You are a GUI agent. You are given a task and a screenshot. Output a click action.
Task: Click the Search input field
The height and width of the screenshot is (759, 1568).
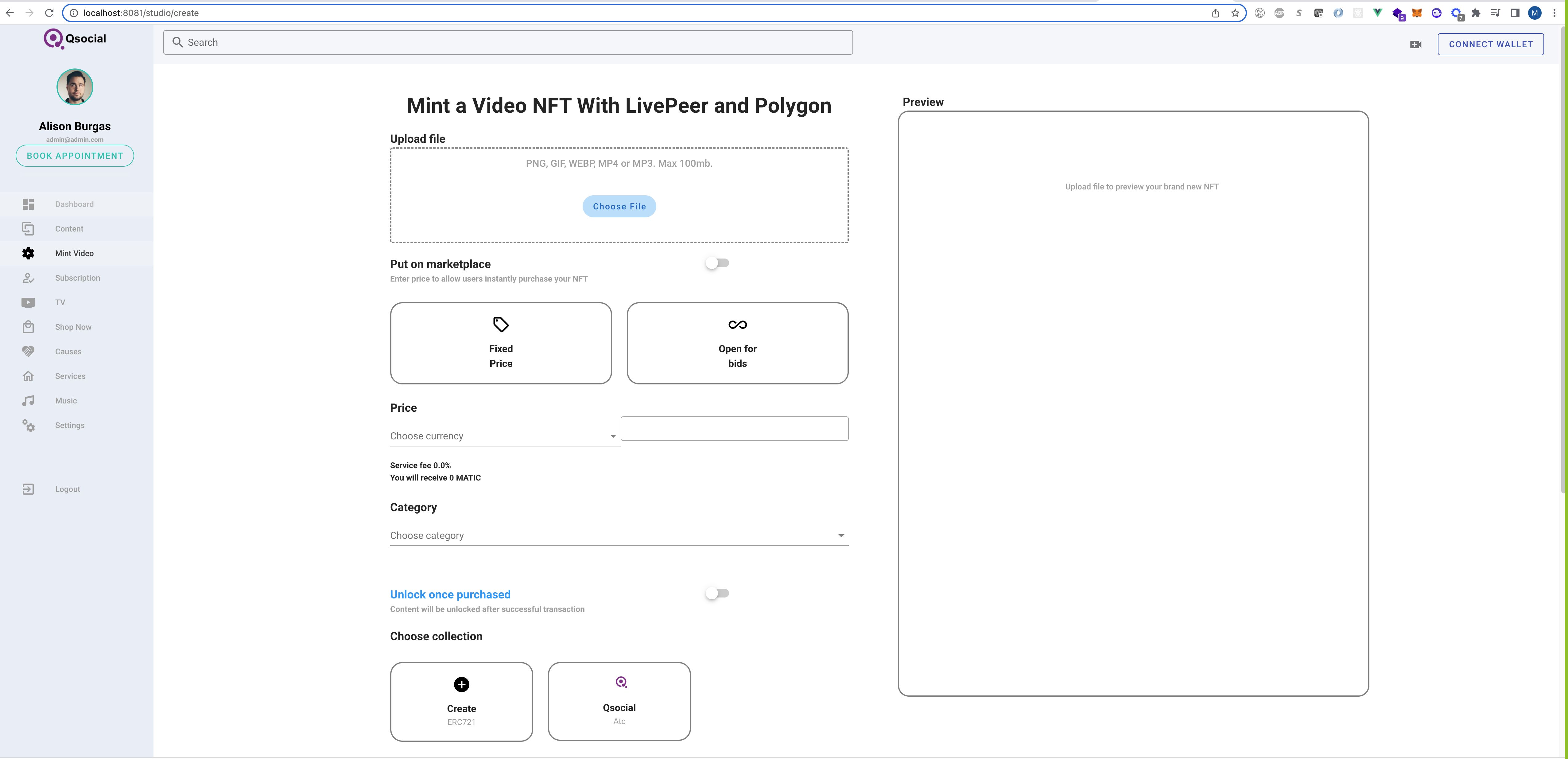tap(508, 43)
